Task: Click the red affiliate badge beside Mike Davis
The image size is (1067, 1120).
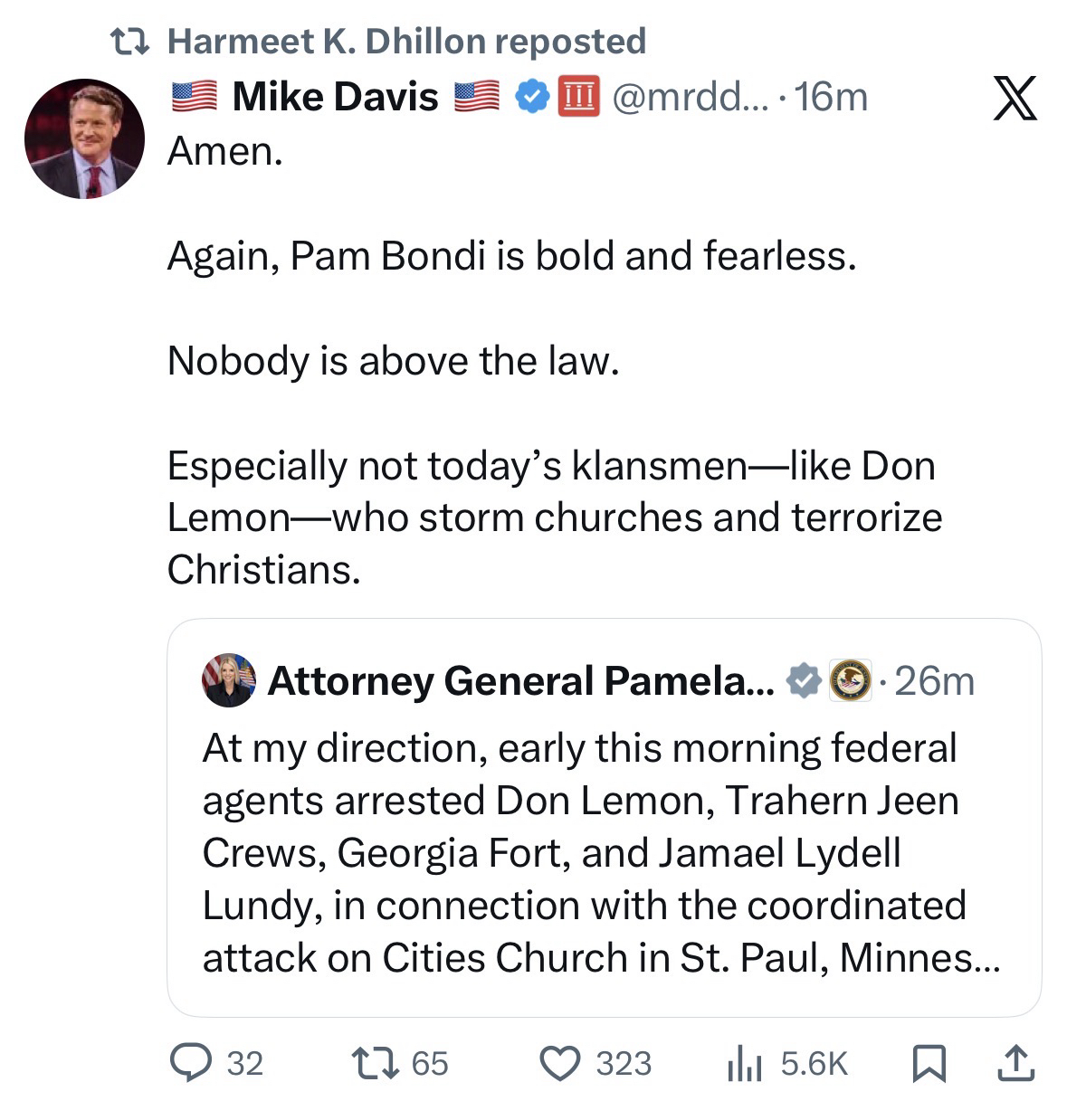Action: coord(579,97)
